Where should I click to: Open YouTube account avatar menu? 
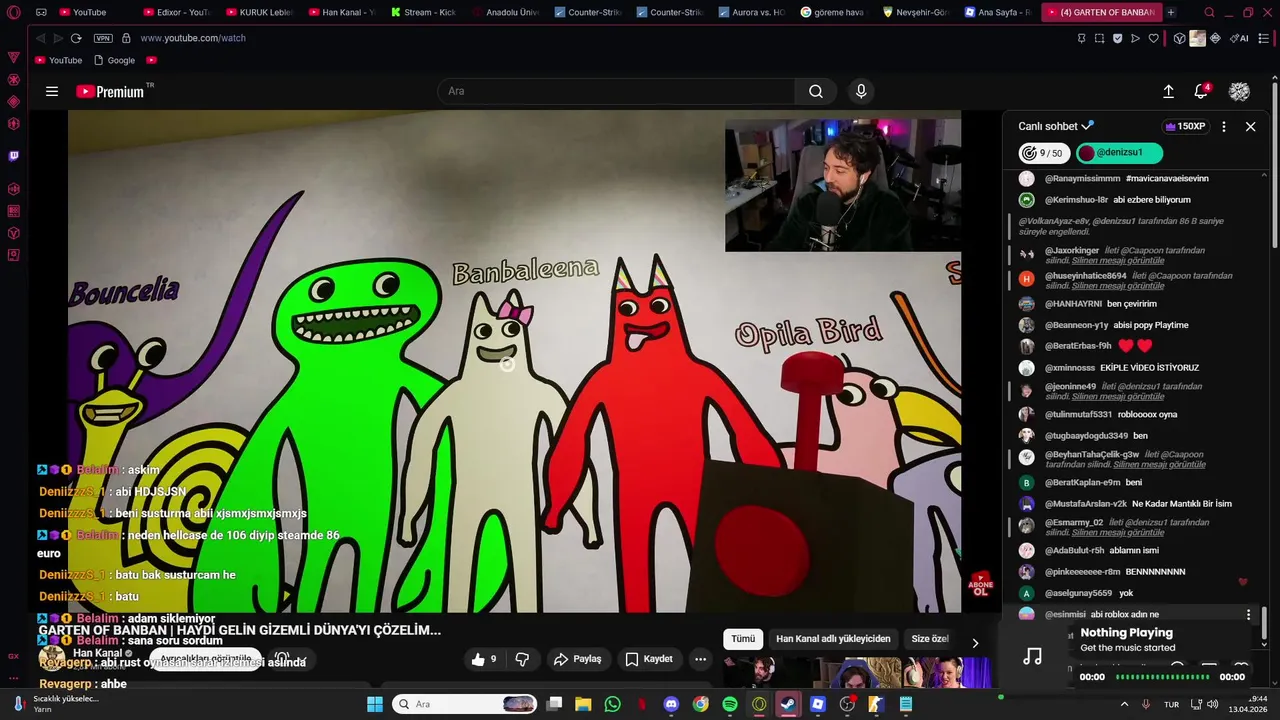(x=1239, y=91)
